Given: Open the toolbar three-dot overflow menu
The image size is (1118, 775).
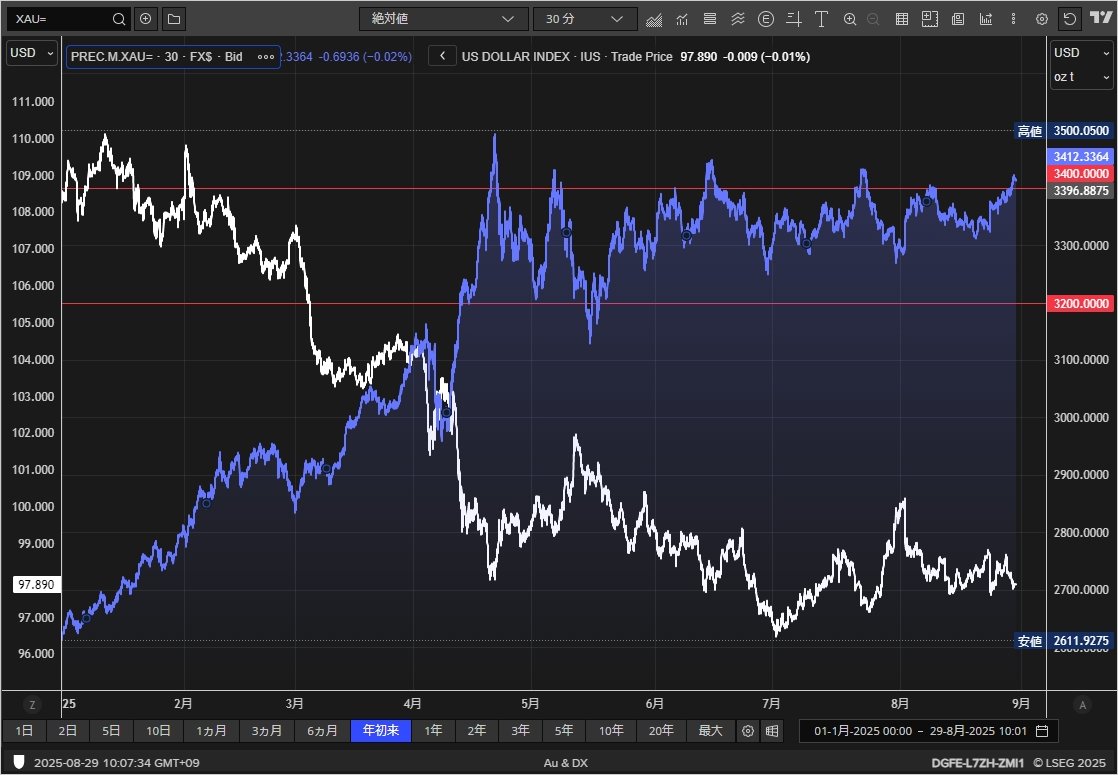Looking at the screenshot, I should click(1013, 19).
